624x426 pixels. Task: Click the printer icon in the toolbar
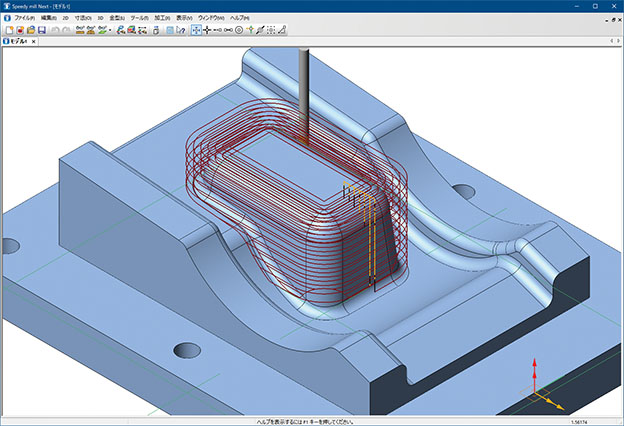(x=155, y=31)
